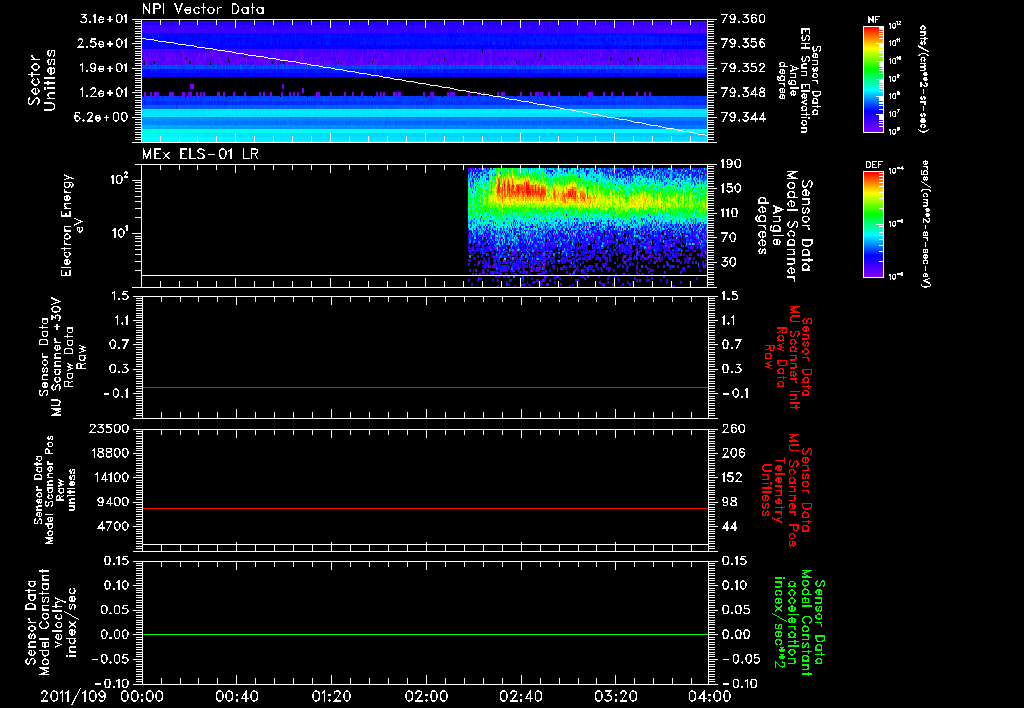Screen dimensions: 1024x708
Task: Click the NPI Vector Data panel title
Action: [203, 8]
